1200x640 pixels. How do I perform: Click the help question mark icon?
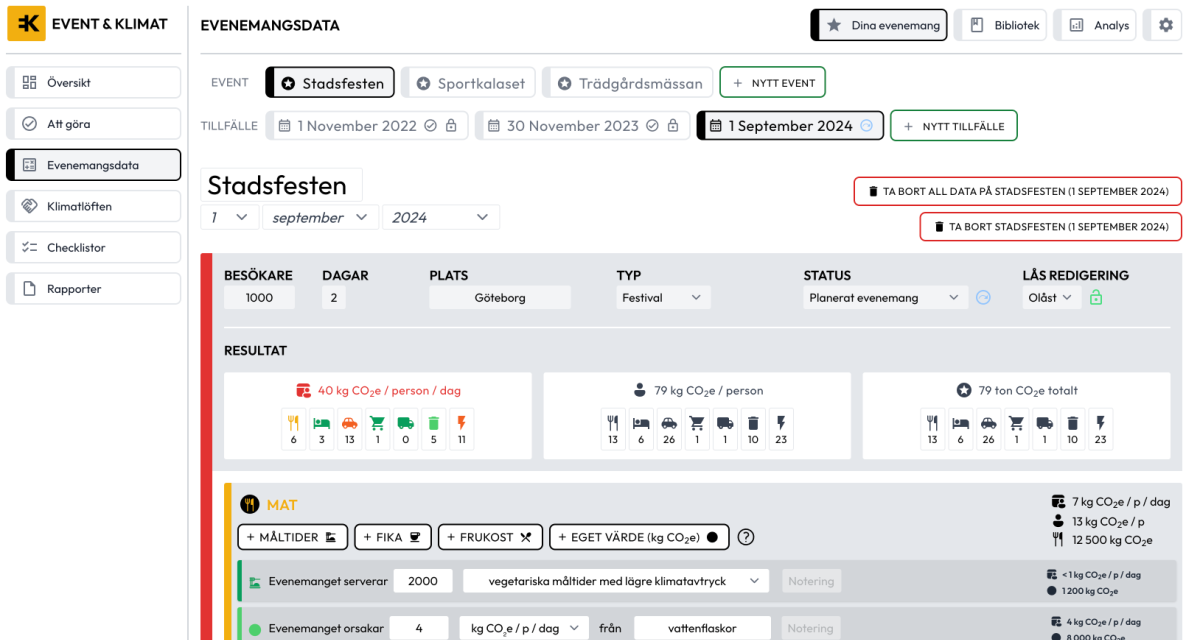pos(745,537)
